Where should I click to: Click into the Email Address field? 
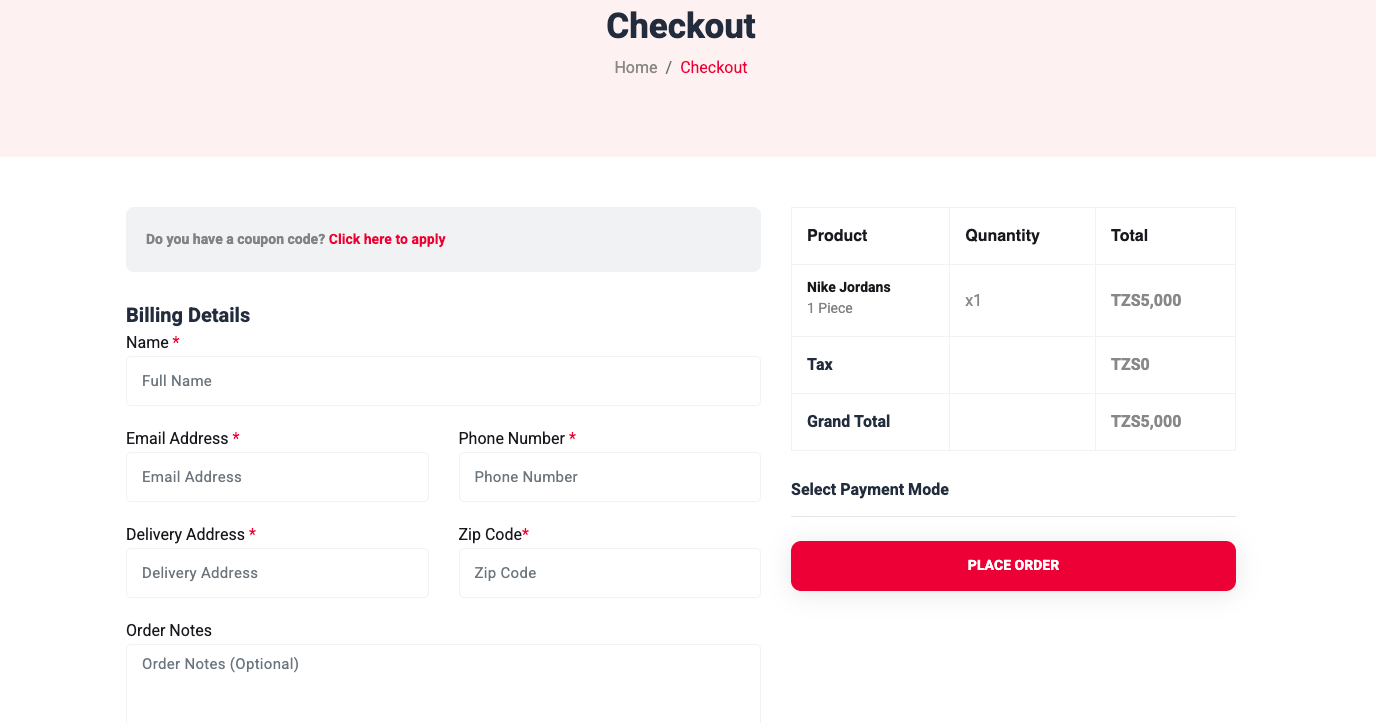[277, 477]
